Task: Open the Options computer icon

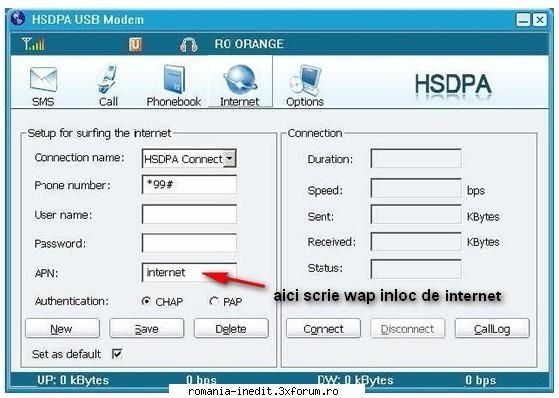Action: [x=305, y=79]
